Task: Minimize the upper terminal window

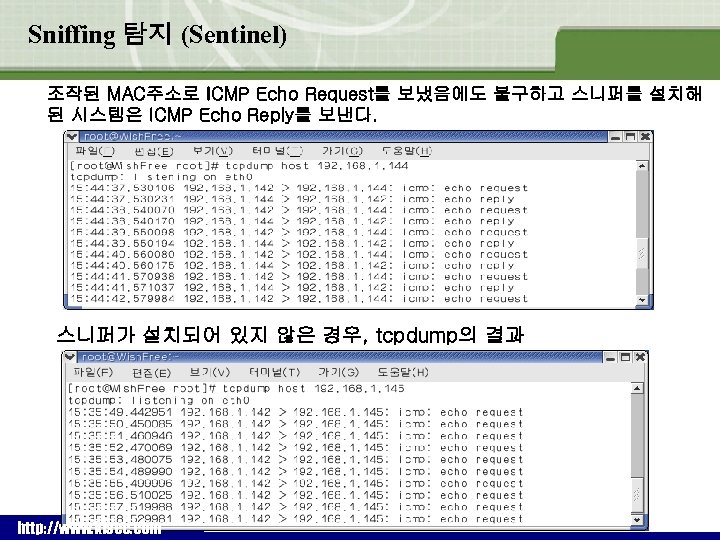Action: pos(616,137)
